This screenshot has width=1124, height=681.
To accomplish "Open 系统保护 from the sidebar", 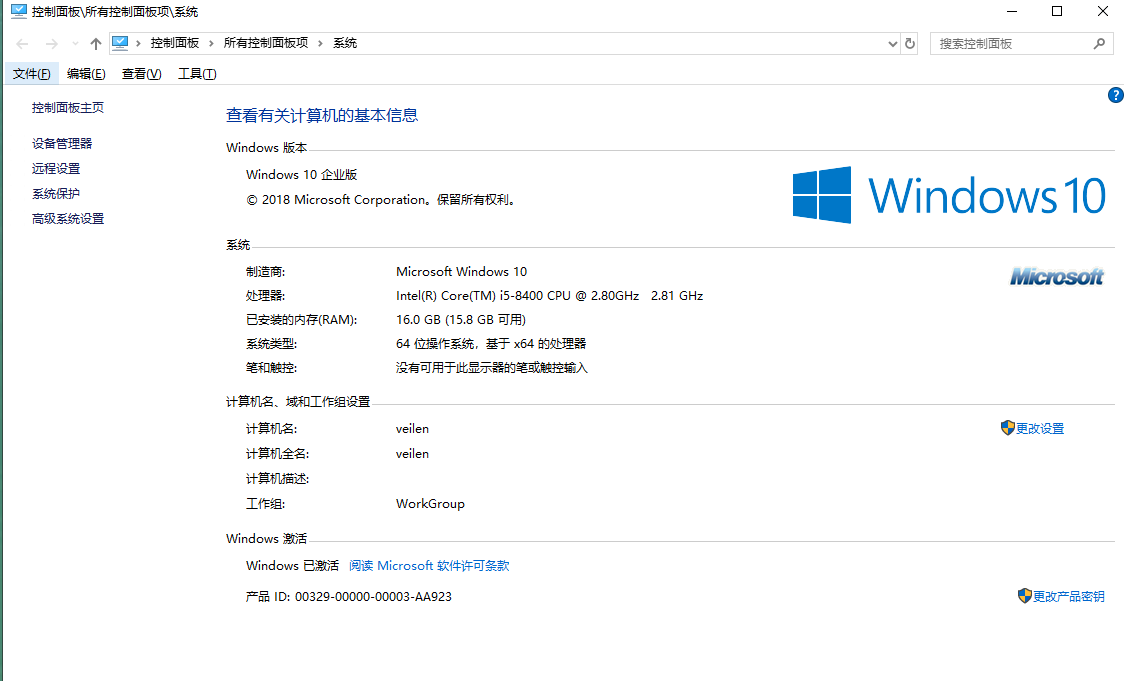I will click(x=56, y=194).
